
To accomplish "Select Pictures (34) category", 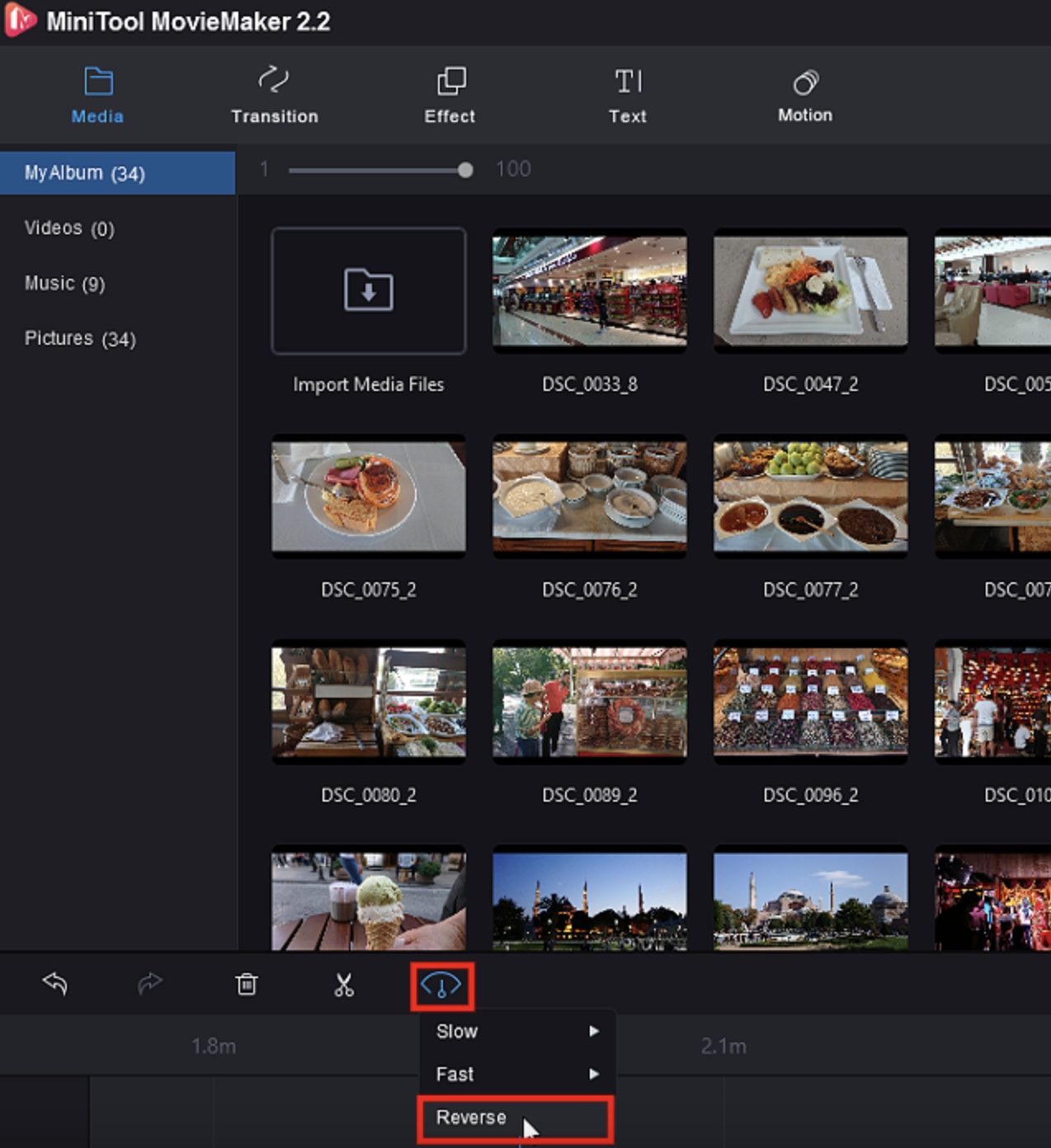I will coord(80,339).
